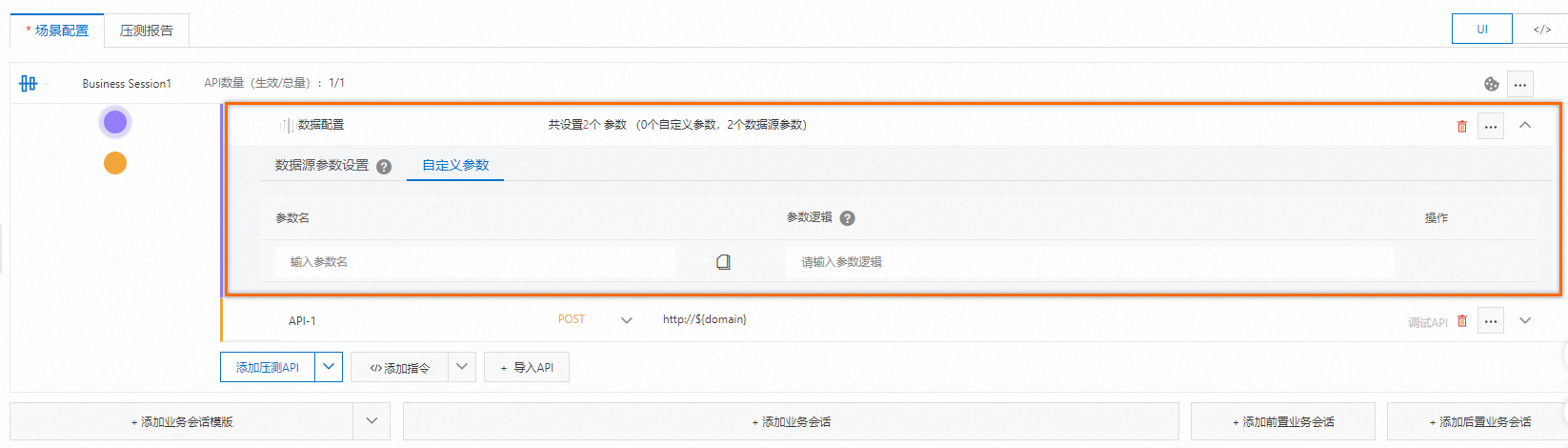Focus the 请输入参数逻辑 input field
Viewport: 1568px width, 448px height.
click(x=1090, y=262)
